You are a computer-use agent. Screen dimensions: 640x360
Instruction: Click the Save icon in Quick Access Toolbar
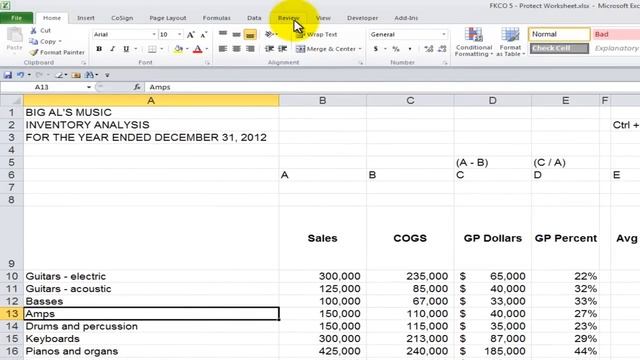7,75
